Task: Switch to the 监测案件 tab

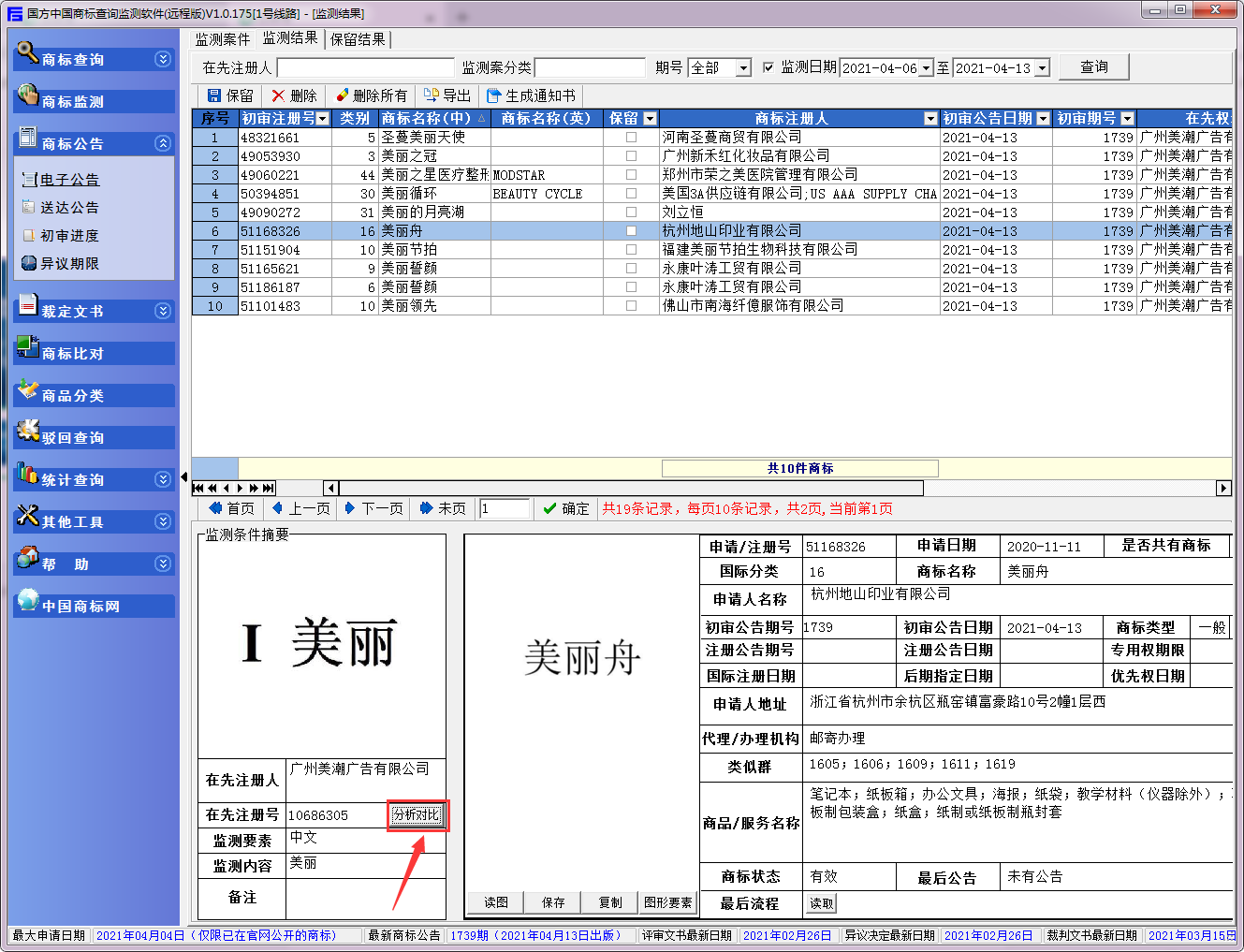Action: coord(222,39)
